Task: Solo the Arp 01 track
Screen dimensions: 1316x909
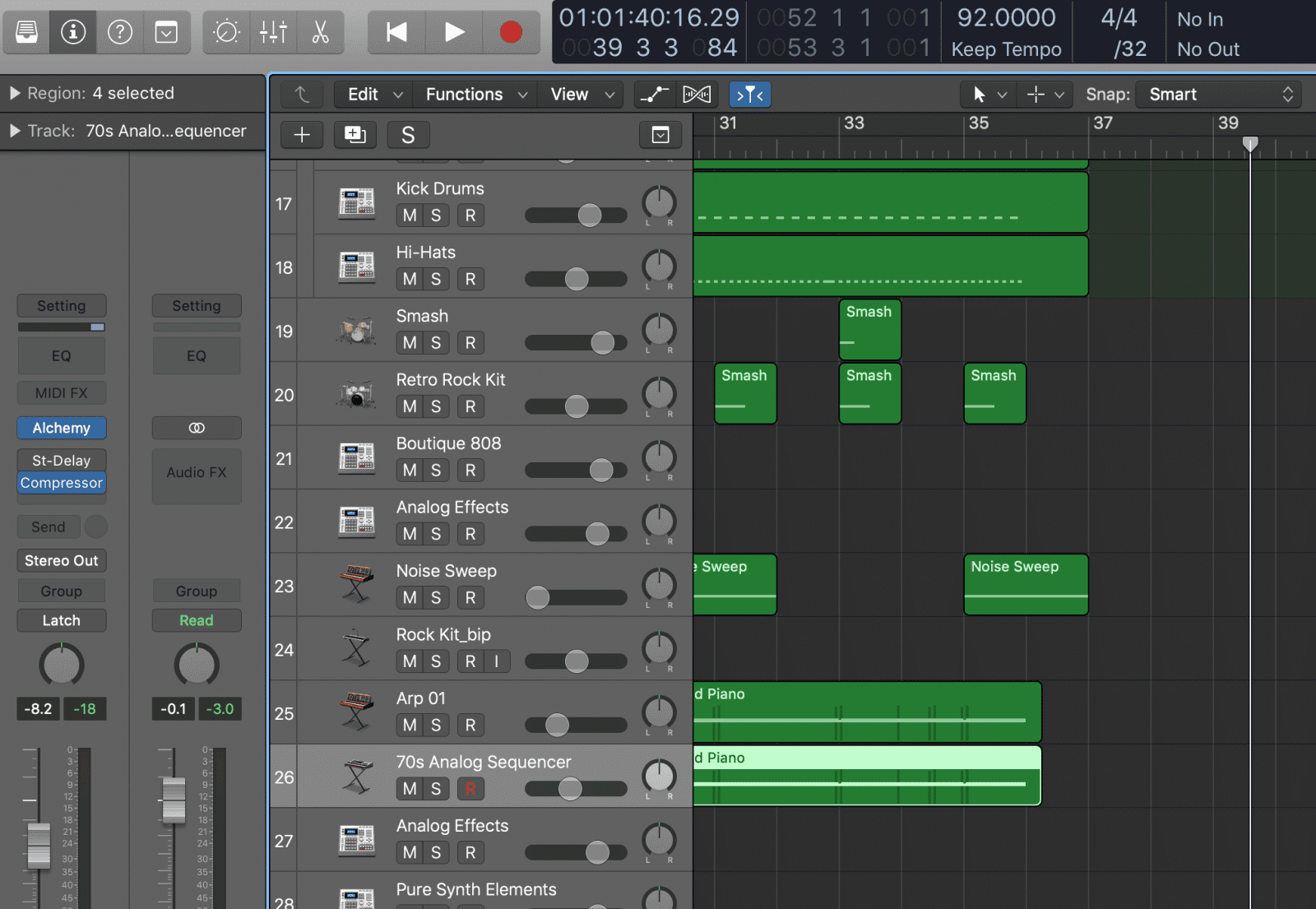Action: [x=436, y=726]
